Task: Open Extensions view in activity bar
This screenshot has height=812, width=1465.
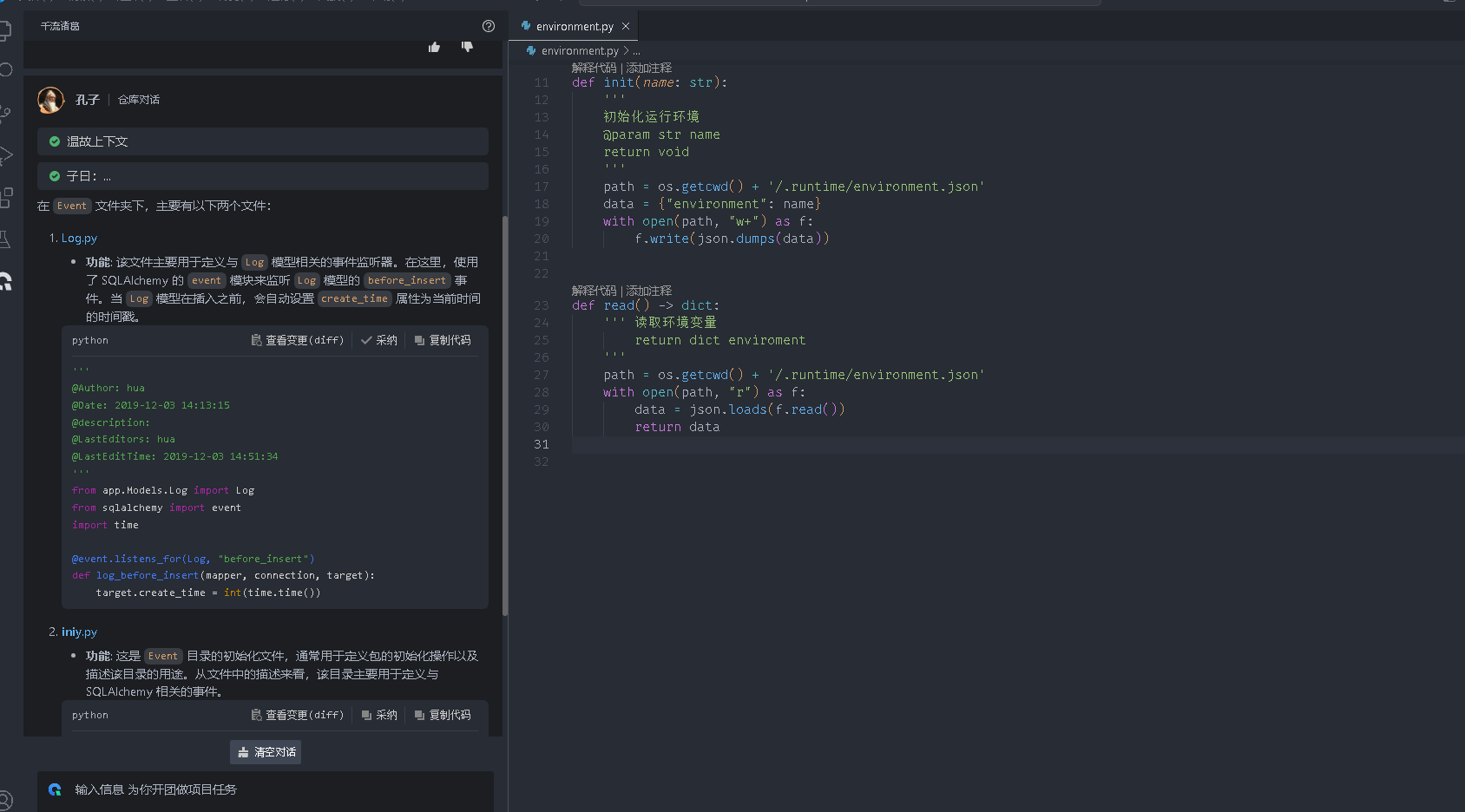Action: click(x=5, y=198)
